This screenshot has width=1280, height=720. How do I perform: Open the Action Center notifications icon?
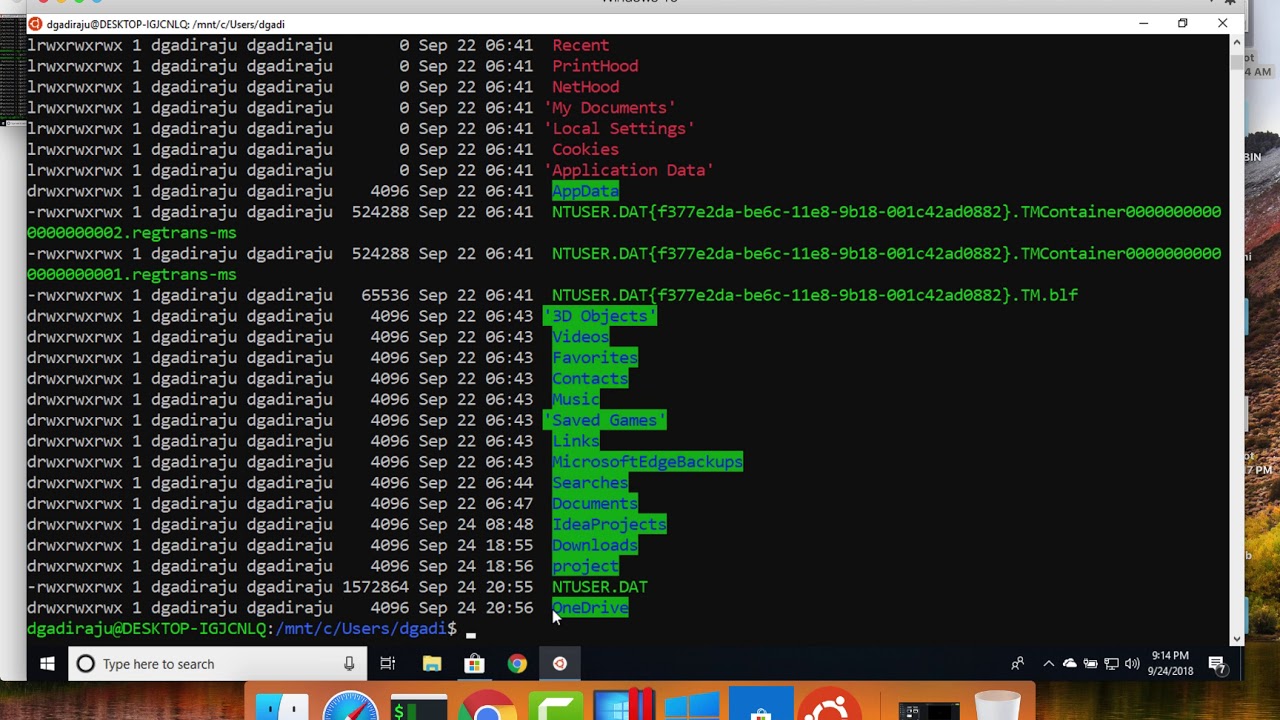click(x=1217, y=664)
